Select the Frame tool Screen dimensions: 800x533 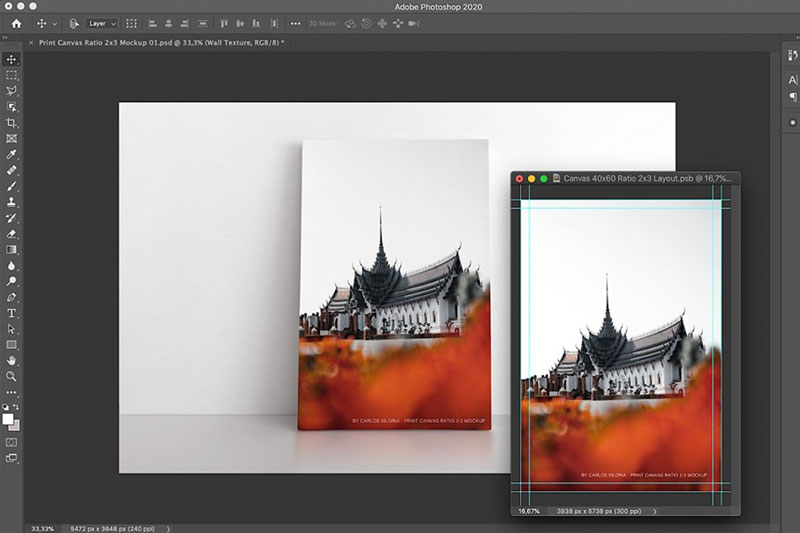point(11,139)
